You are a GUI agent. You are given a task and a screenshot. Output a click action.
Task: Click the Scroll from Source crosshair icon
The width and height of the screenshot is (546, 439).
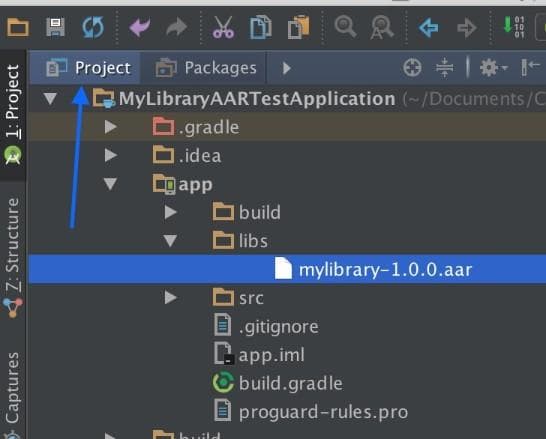coord(412,67)
